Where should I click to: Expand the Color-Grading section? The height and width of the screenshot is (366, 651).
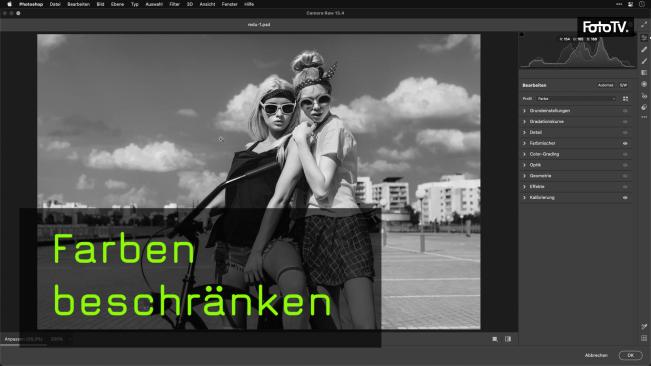(524, 154)
